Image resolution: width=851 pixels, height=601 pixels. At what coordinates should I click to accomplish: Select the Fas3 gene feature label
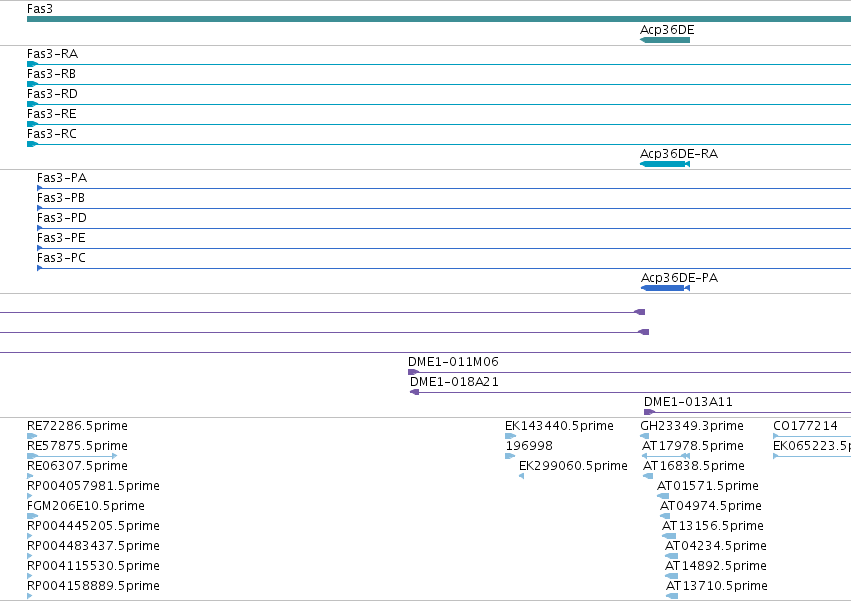pos(40,9)
